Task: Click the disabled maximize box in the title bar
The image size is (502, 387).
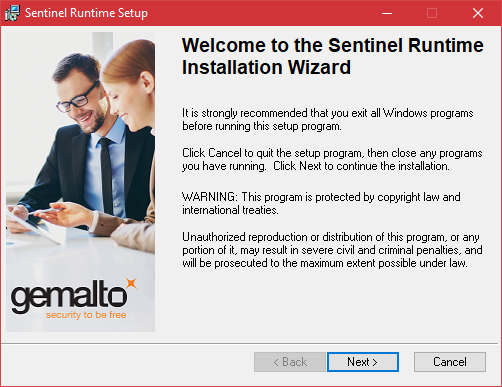Action: (432, 13)
